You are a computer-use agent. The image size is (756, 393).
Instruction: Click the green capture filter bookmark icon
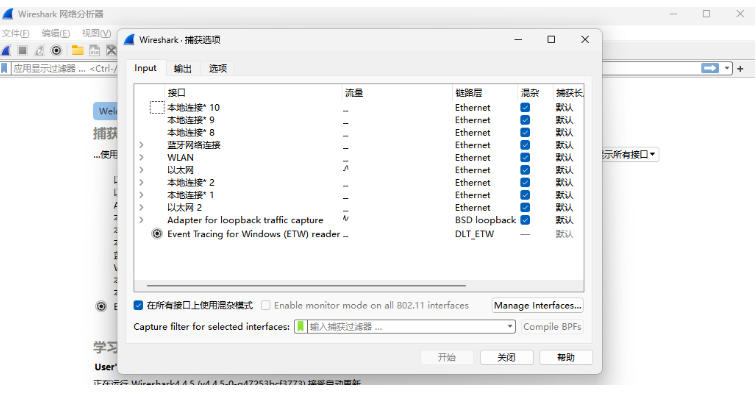pyautogui.click(x=300, y=327)
